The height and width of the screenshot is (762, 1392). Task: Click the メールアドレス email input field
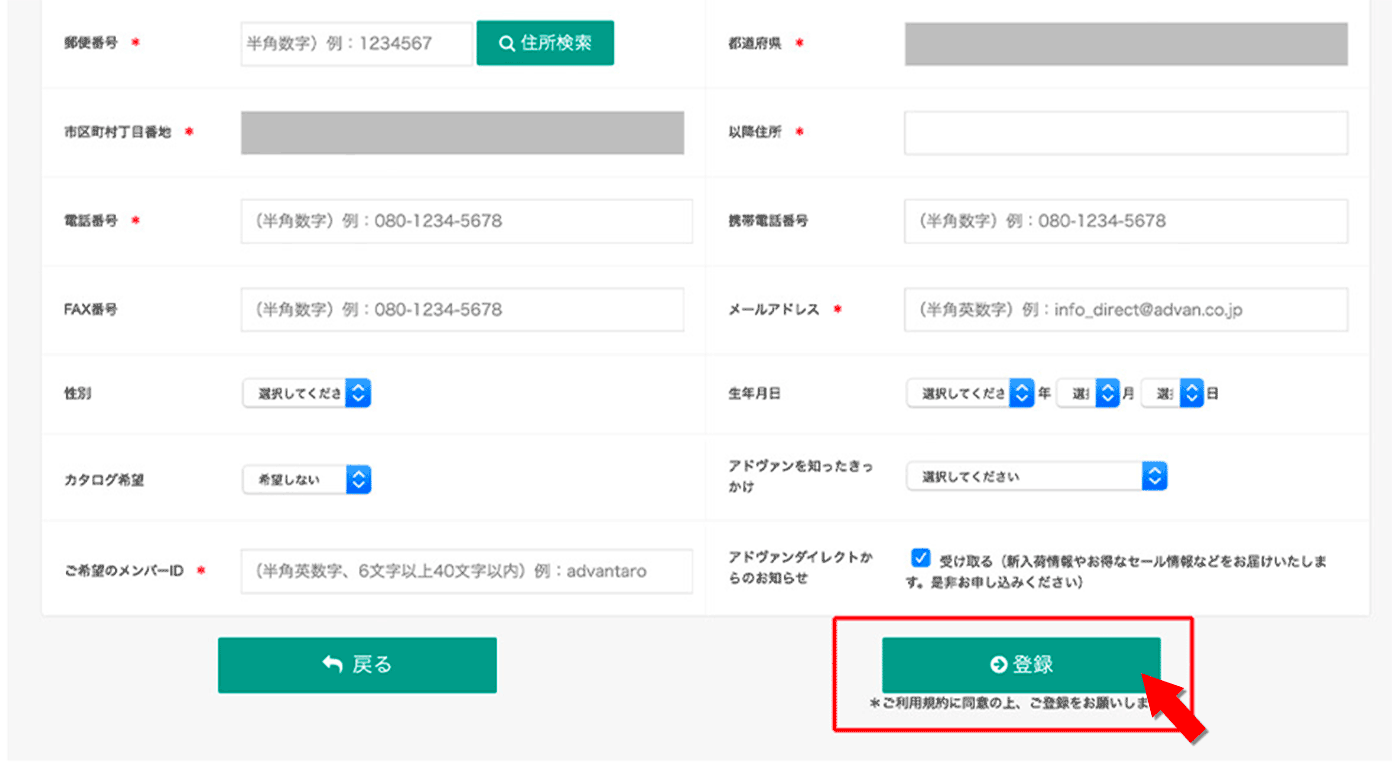coord(1125,309)
